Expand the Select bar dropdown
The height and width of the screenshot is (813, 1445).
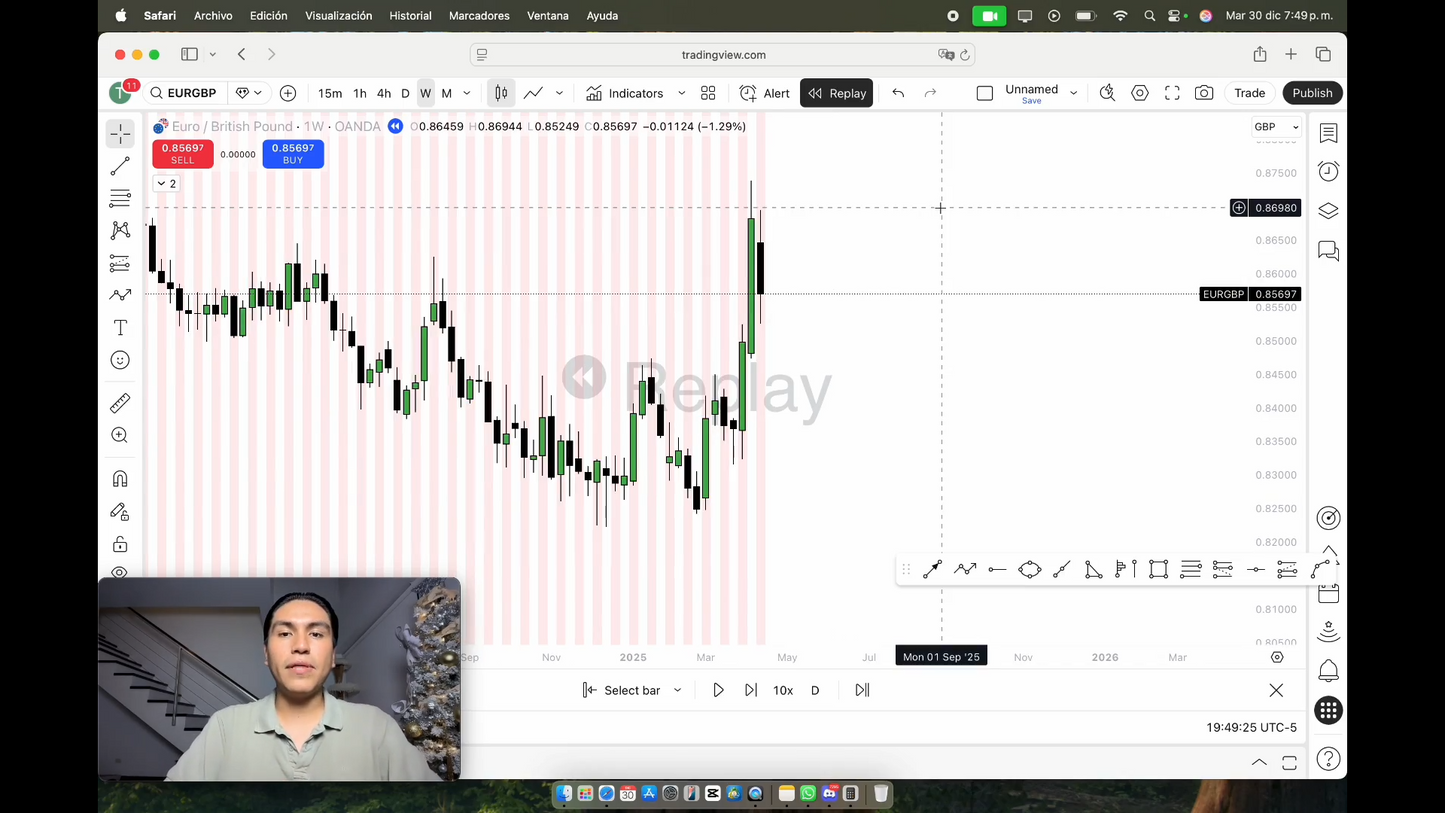pyautogui.click(x=678, y=690)
